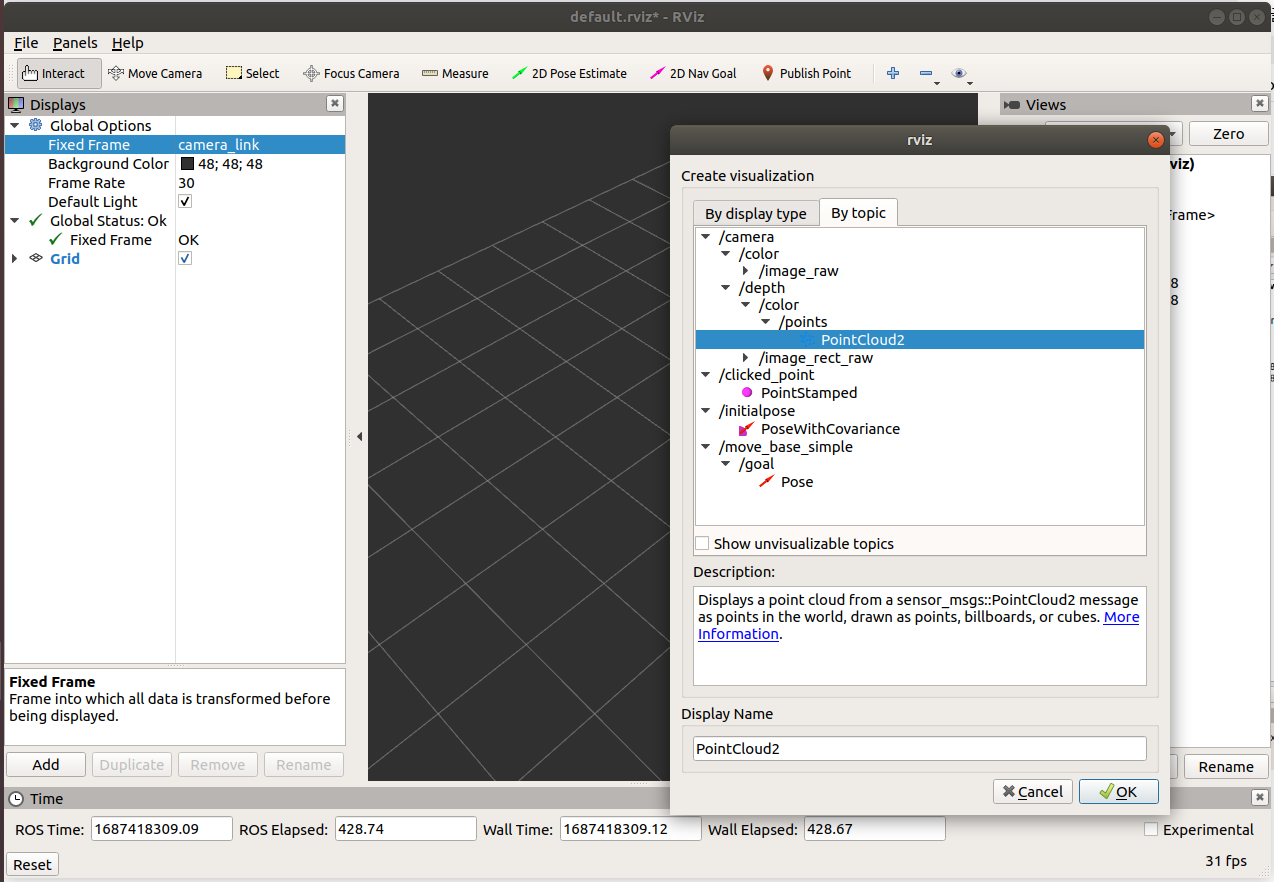Screen dimensions: 1274x882
Task: Select the 2D Nav Goal tool
Action: (693, 73)
